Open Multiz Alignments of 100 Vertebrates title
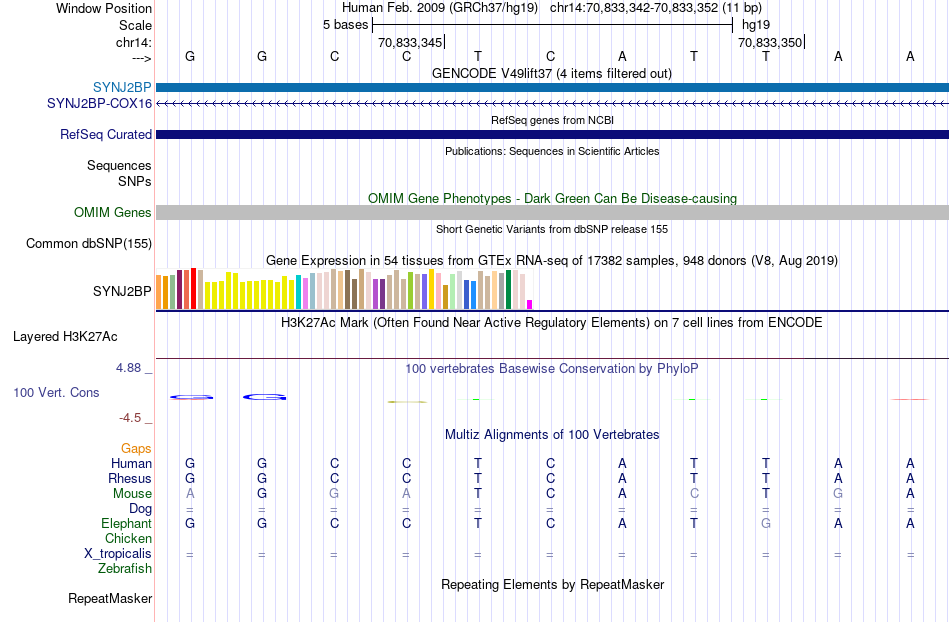 552,434
